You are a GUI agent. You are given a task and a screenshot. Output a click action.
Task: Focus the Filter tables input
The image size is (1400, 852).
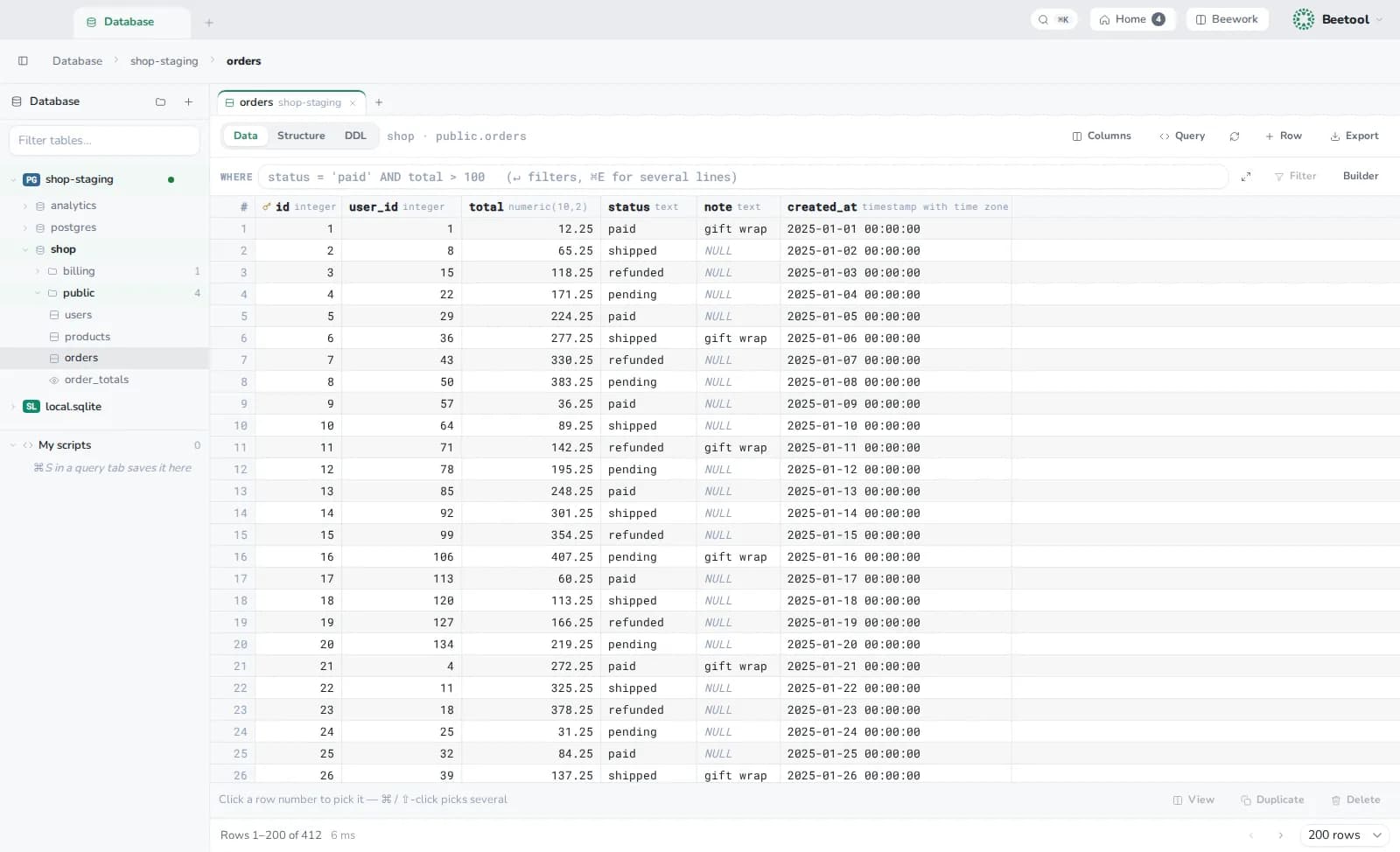pyautogui.click(x=104, y=140)
